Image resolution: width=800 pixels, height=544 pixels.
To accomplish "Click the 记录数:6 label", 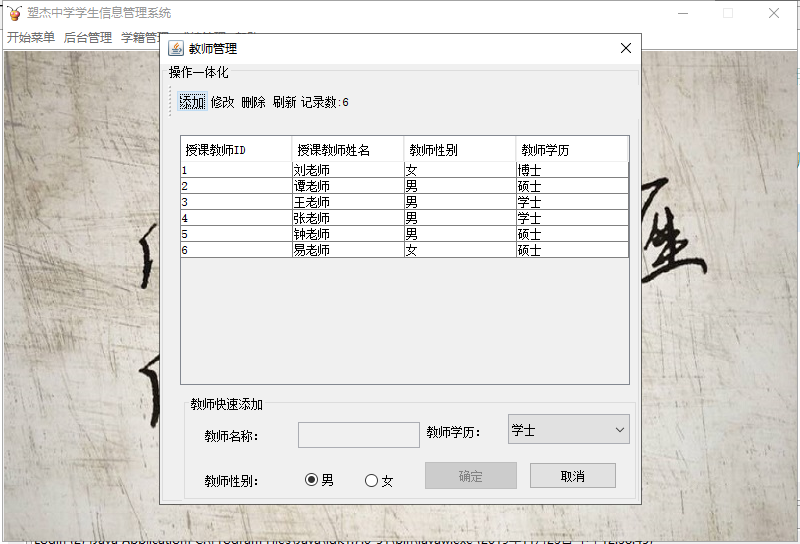I will click(324, 102).
